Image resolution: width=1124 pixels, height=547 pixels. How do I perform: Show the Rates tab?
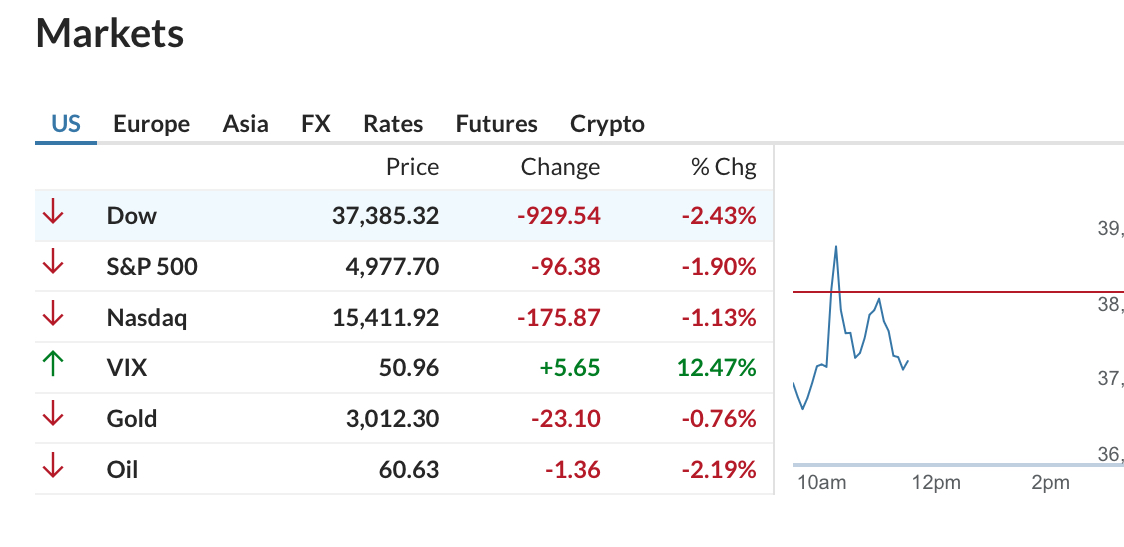[x=393, y=124]
